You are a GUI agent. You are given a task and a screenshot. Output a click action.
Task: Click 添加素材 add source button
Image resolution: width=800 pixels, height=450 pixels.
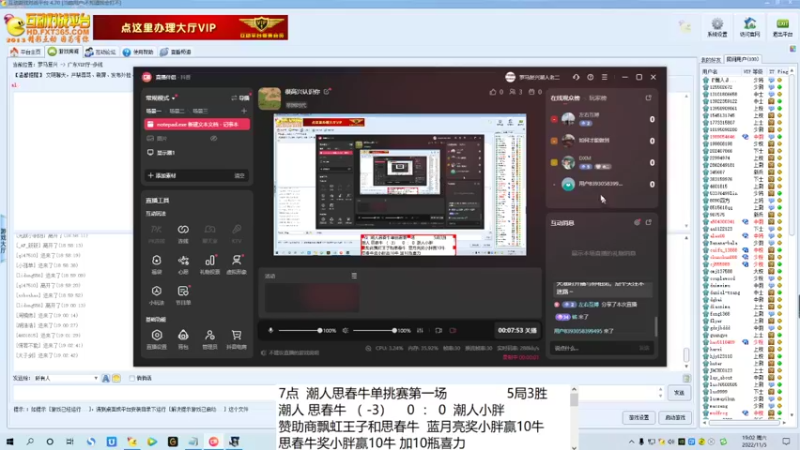click(x=162, y=176)
